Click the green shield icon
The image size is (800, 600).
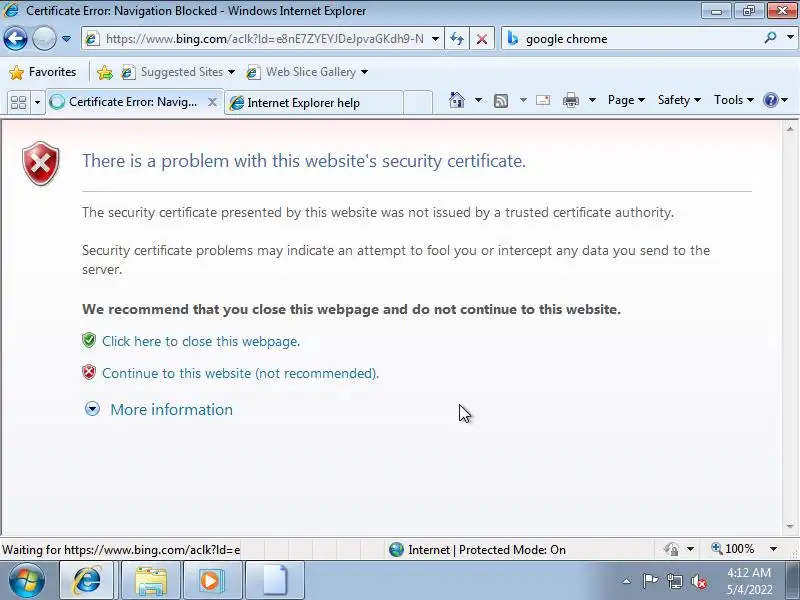click(89, 340)
